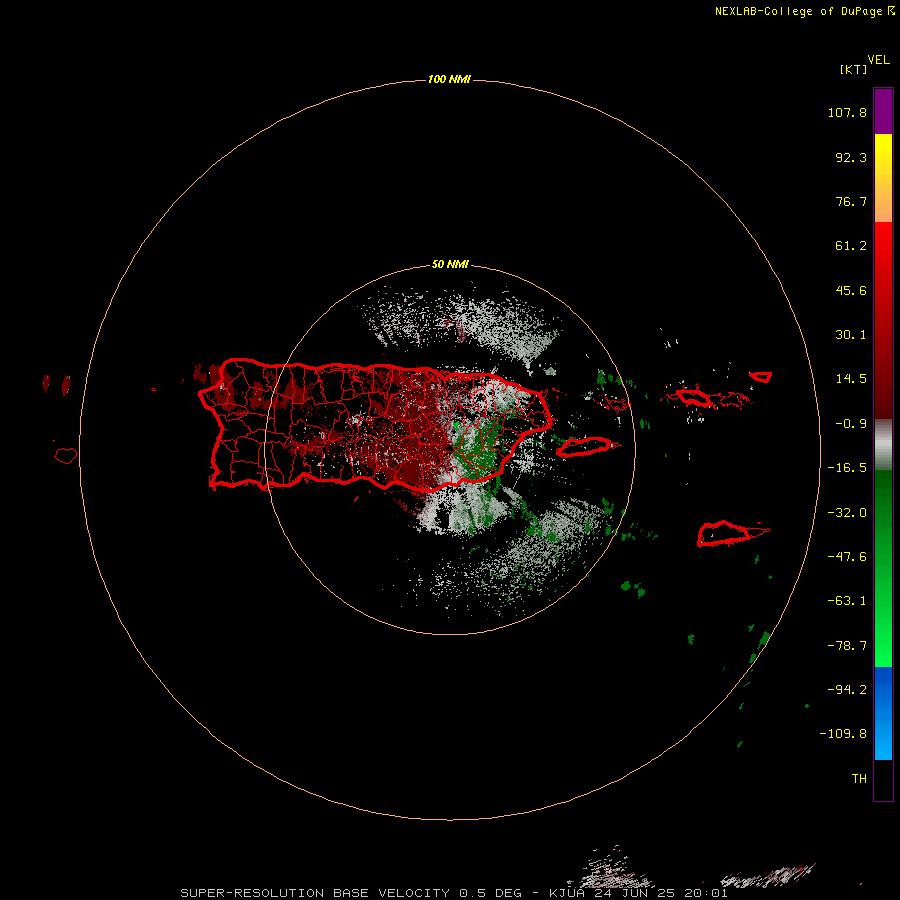Click the 14.5 velocity scale value
Image resolution: width=900 pixels, height=900 pixels.
[x=851, y=379]
